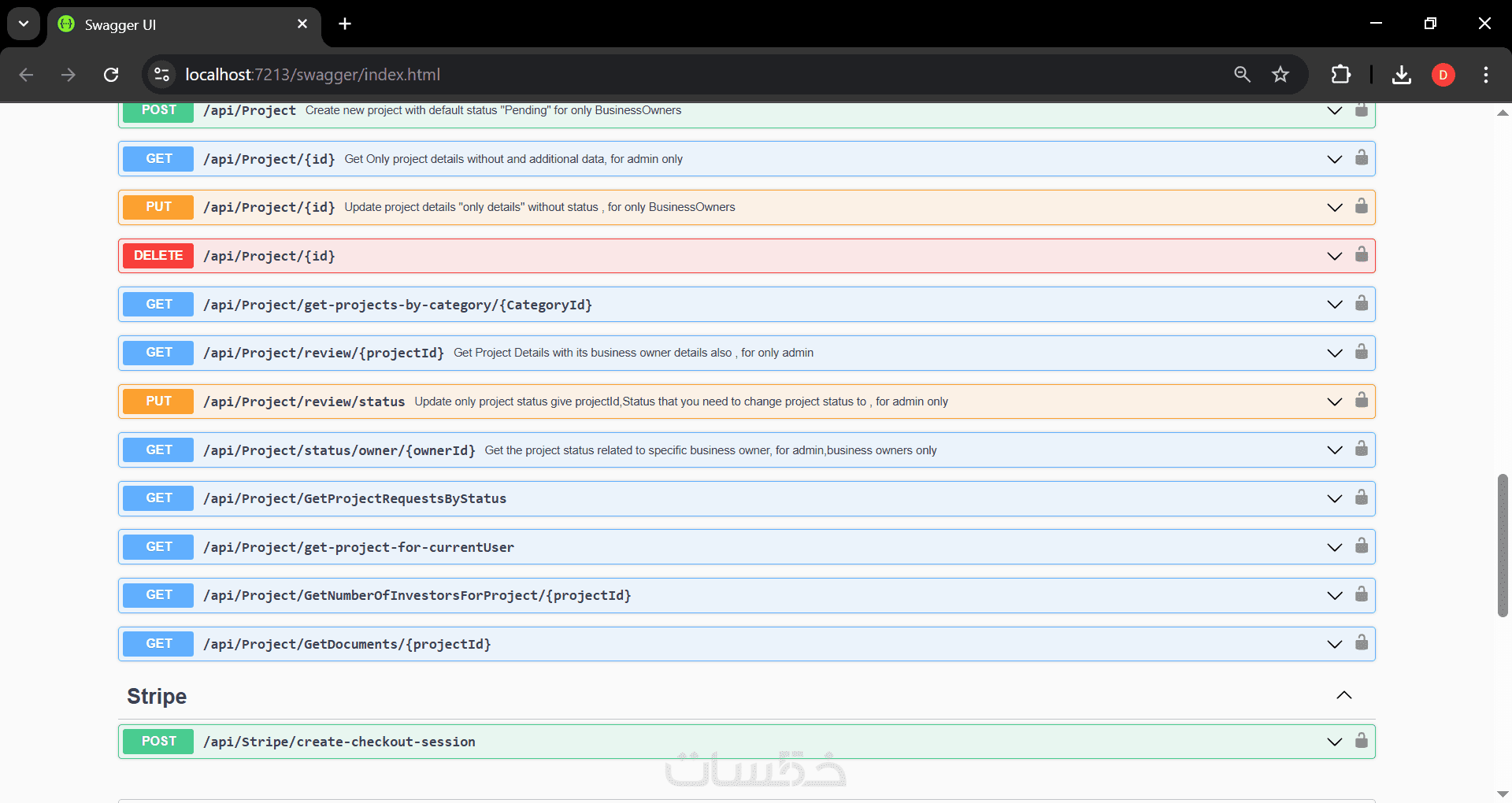Click the lock icon on GET /api/Project/{id}
The image size is (1512, 803).
click(1361, 158)
